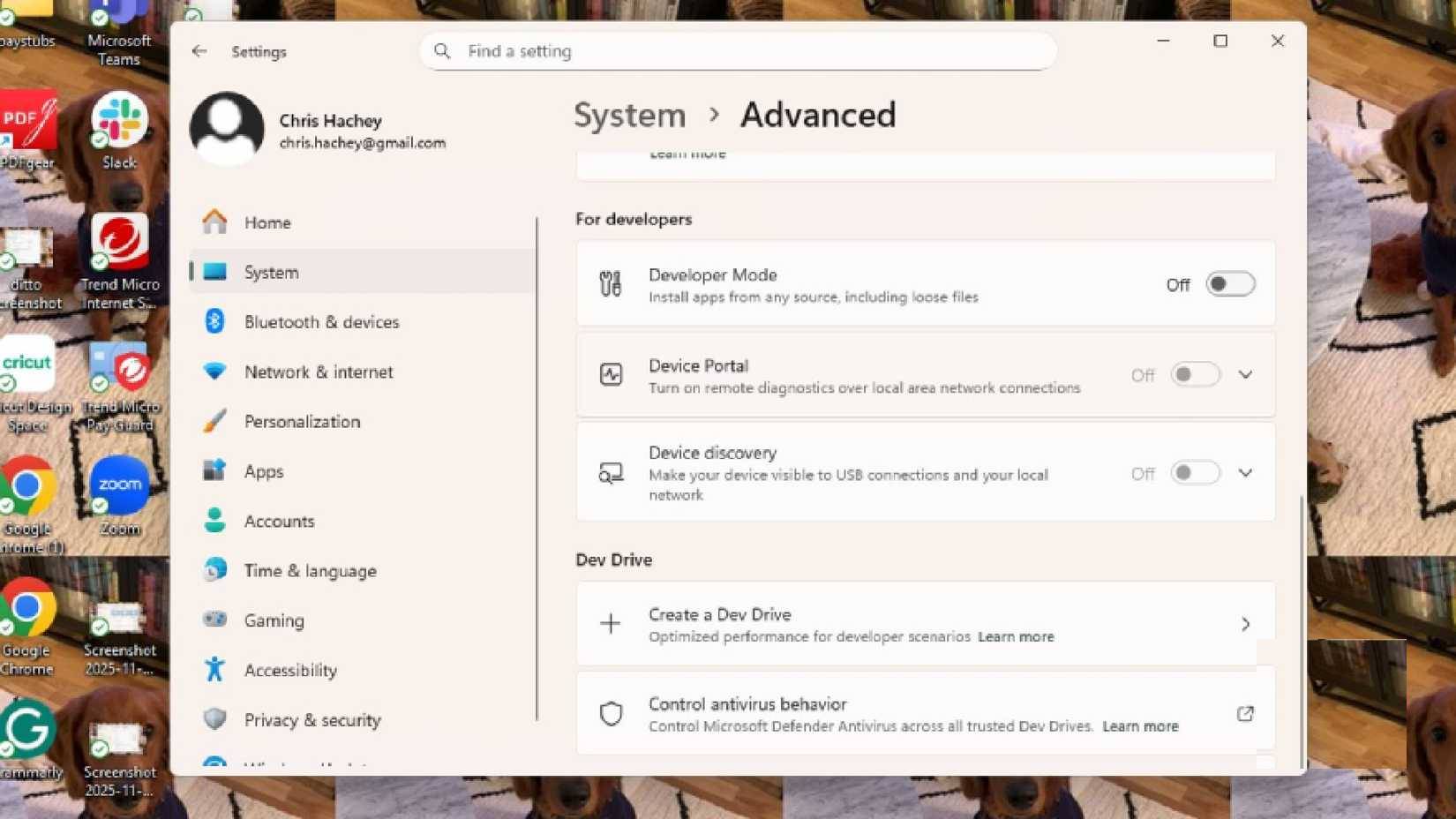Click the Find a setting search box
This screenshot has width=1456, height=819.
tap(738, 51)
